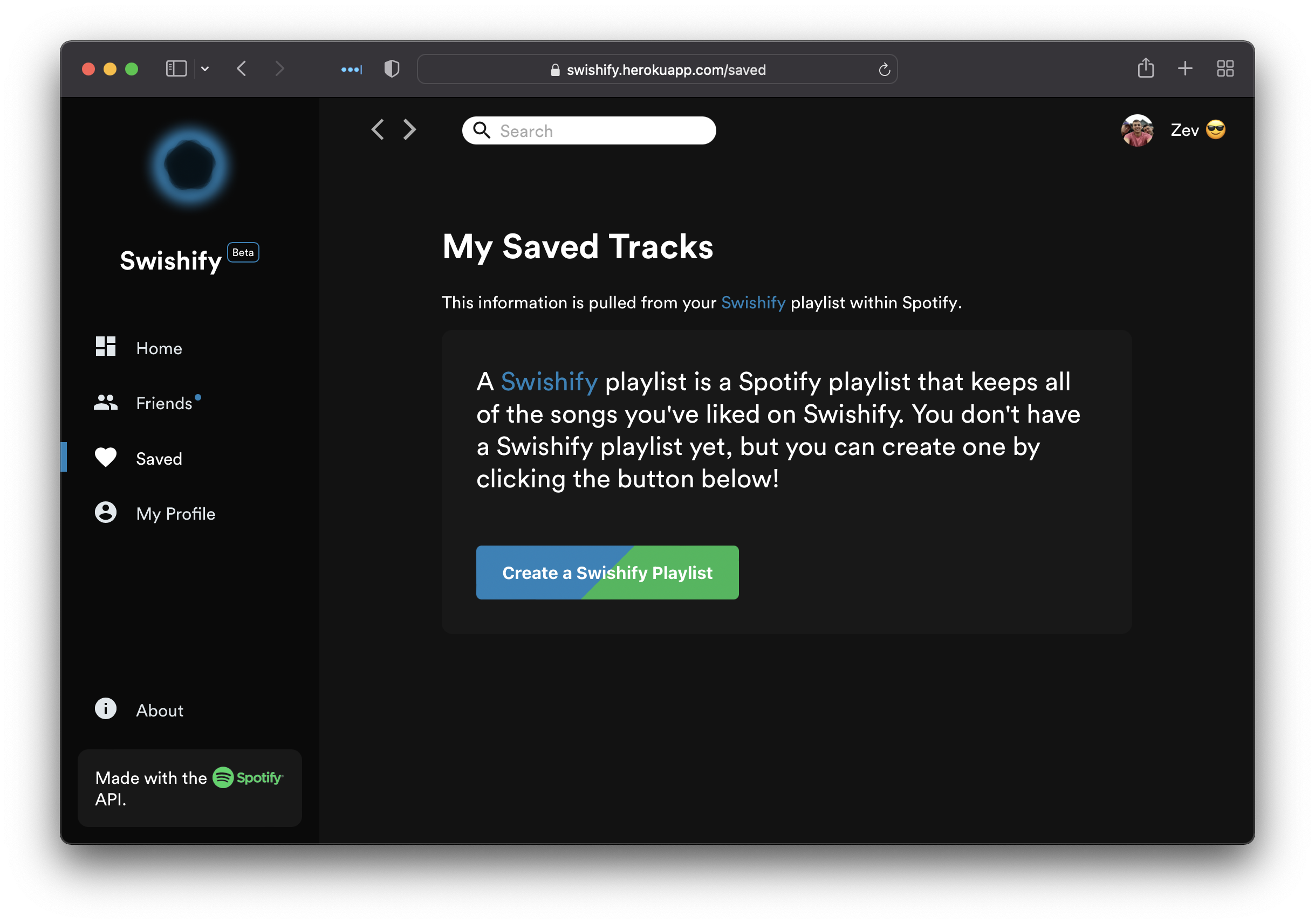Click the Spotify logo in sidebar footer
Viewport: 1315px width, 924px height.
[248, 777]
